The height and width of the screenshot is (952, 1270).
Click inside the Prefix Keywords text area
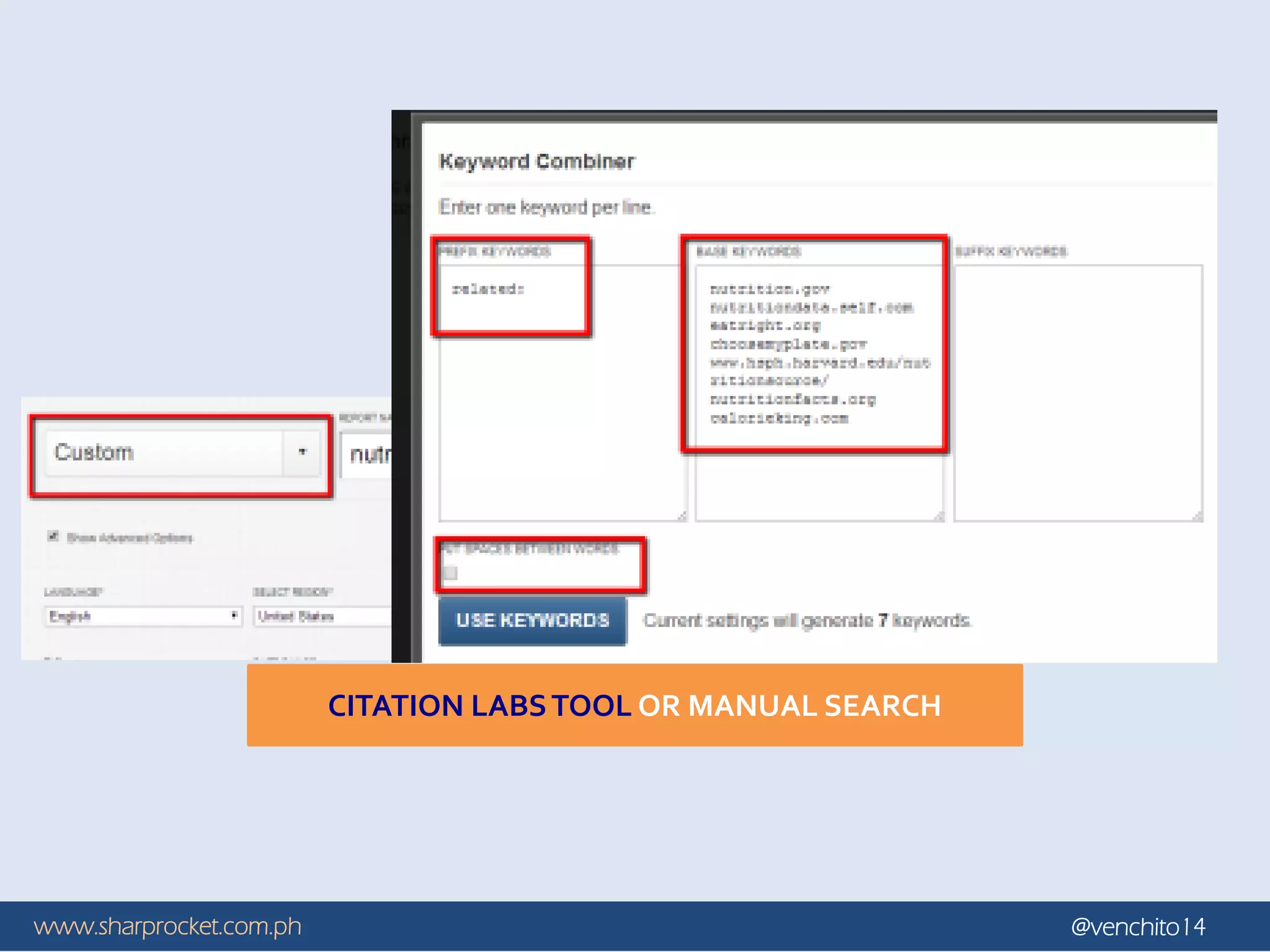click(x=563, y=393)
